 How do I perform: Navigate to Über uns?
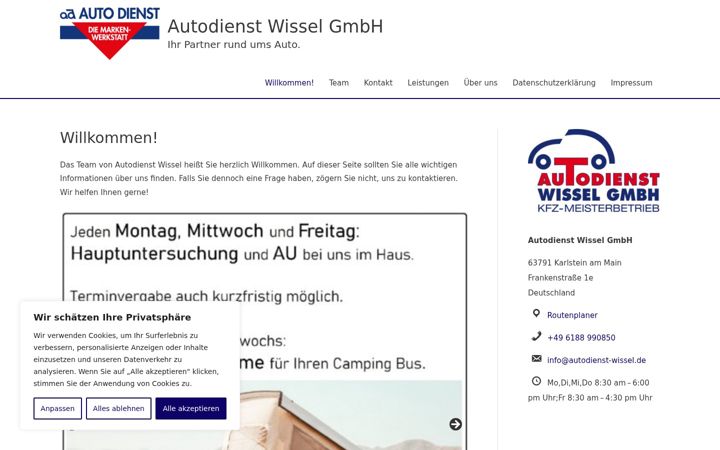[x=480, y=83]
